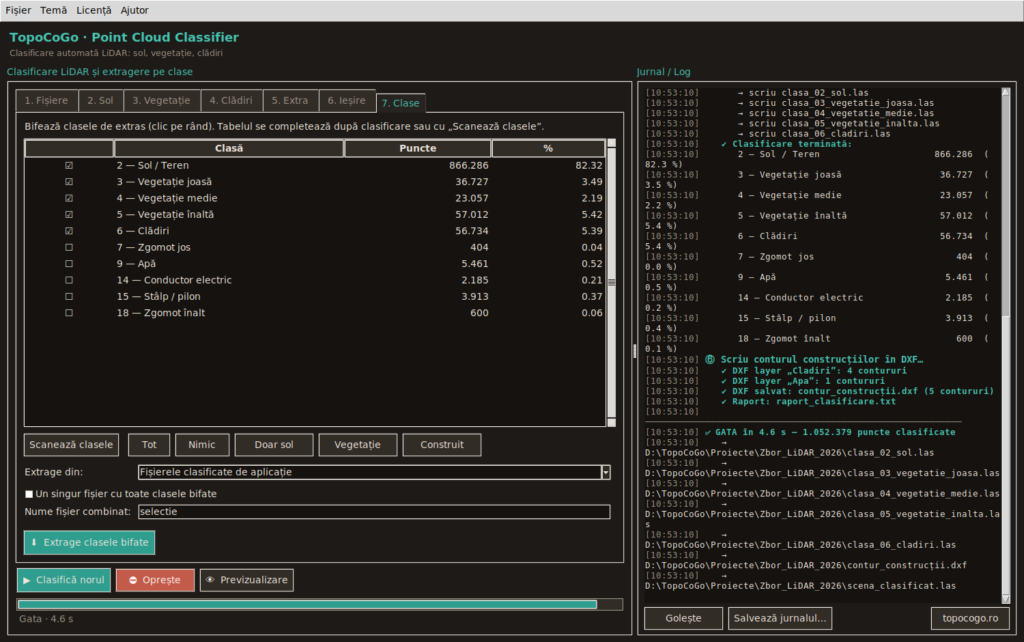Start classification with Clasifică norul
The height and width of the screenshot is (642, 1024).
(63, 580)
